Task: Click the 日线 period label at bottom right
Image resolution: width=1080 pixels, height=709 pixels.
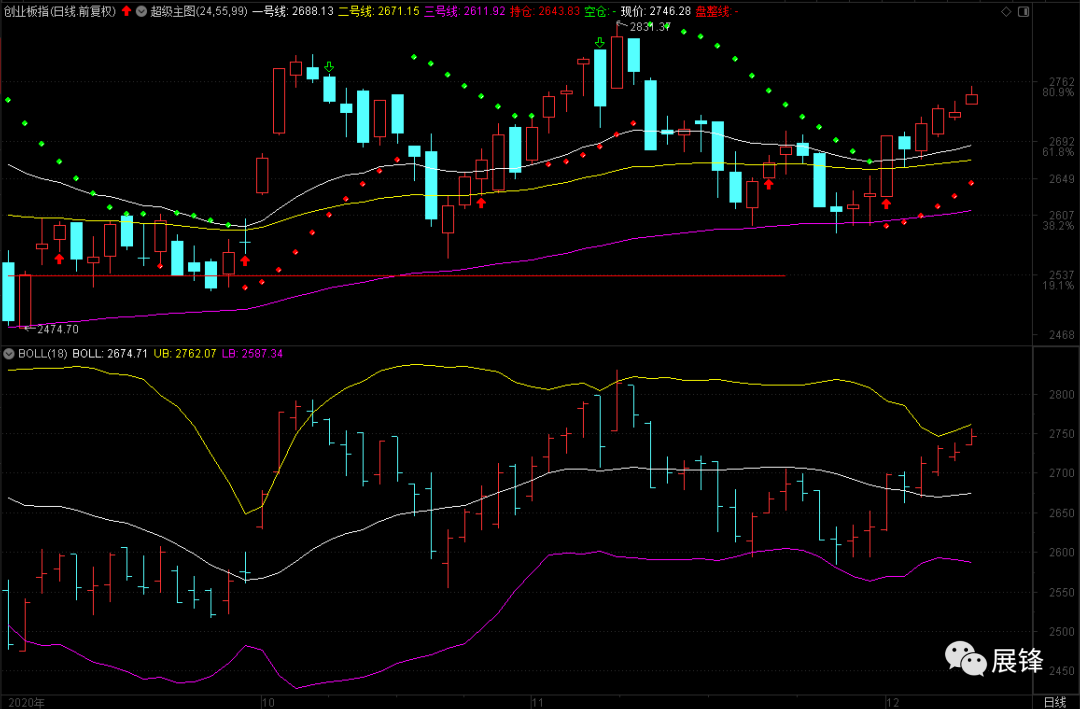Action: tap(1054, 701)
